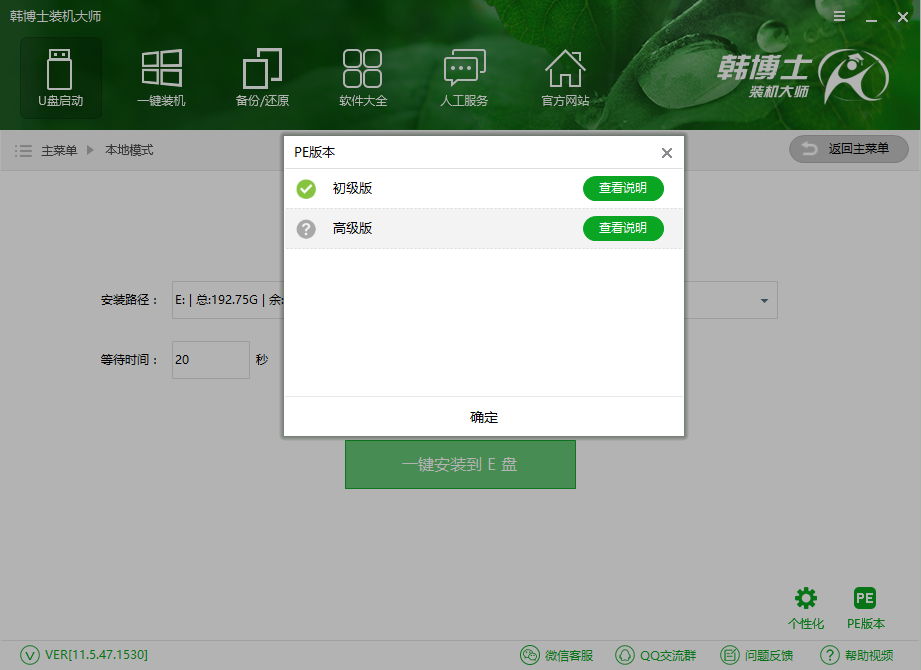This screenshot has height=670, width=921.
Task: Check the version number VER link
Action: pos(75,655)
